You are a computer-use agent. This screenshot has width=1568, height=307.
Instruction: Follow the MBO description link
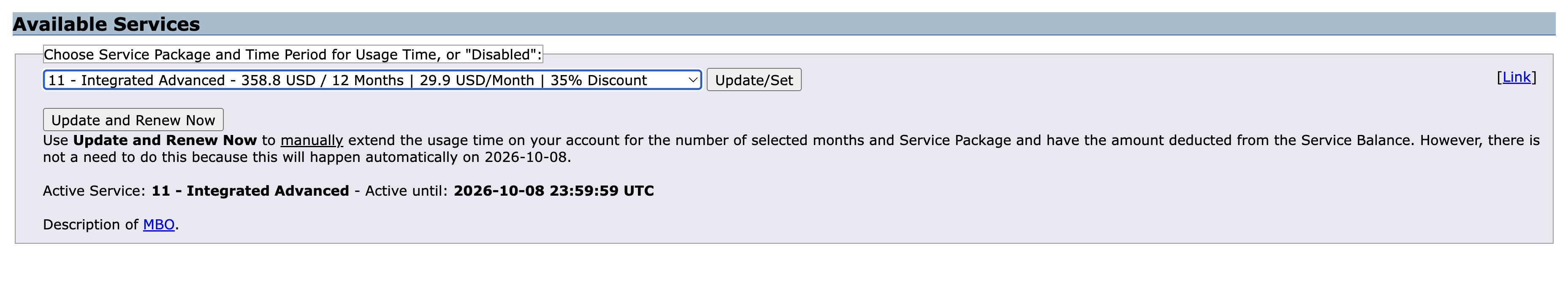159,225
